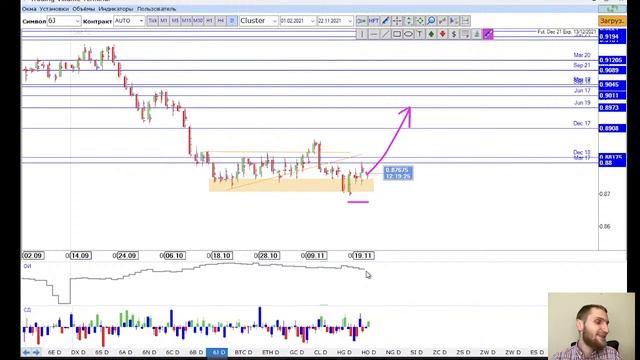Switch to the 6C D tab
Image resolution: width=640 pixels, height=360 pixels.
tap(173, 352)
